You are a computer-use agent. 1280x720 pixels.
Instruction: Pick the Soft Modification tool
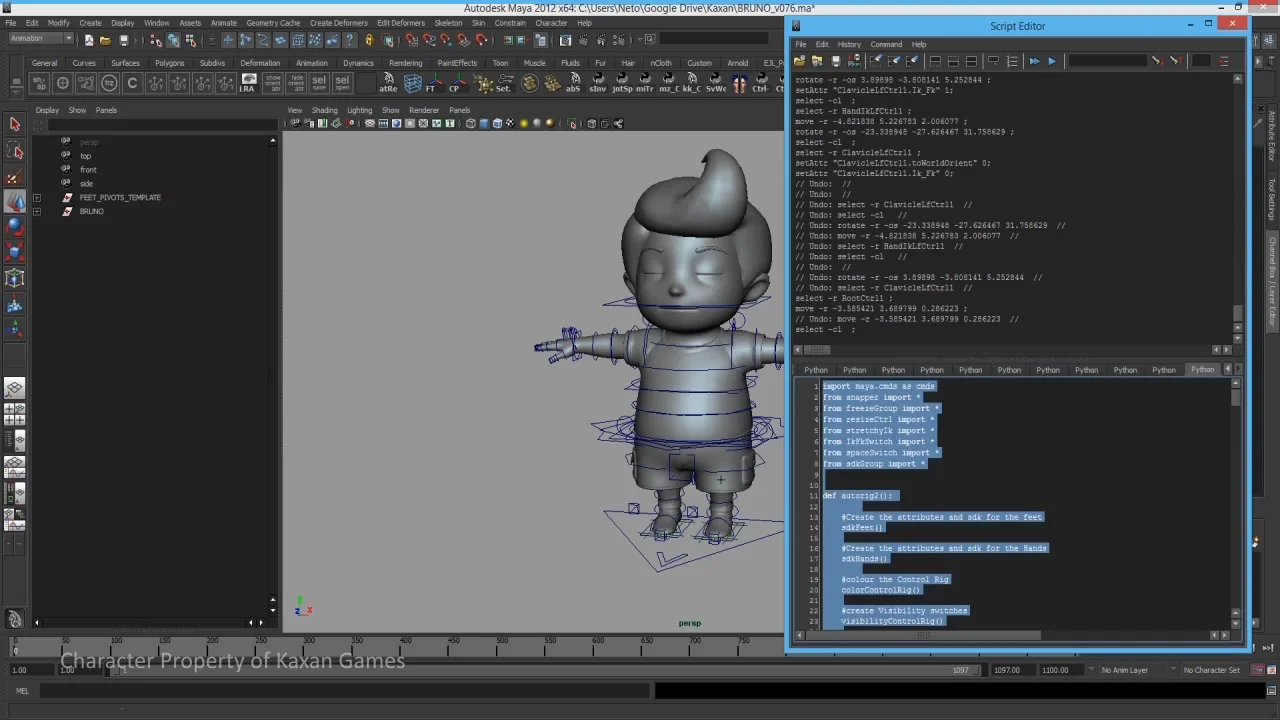click(15, 305)
